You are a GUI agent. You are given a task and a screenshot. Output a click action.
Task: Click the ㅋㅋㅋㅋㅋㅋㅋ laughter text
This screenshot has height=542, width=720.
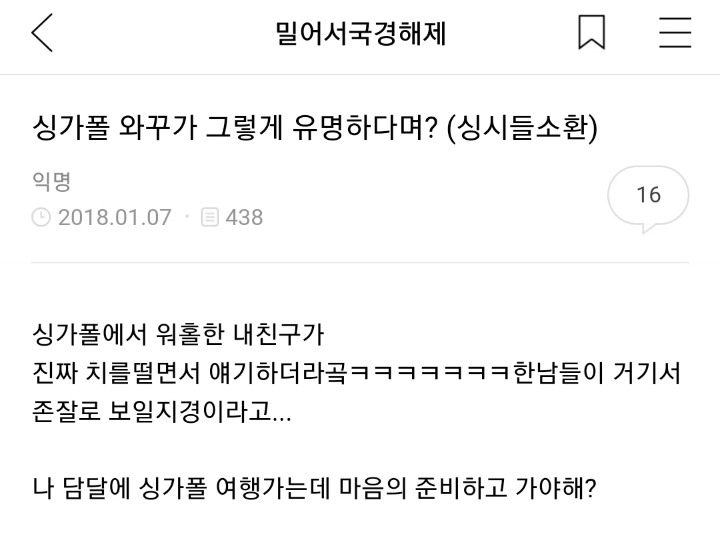point(430,373)
